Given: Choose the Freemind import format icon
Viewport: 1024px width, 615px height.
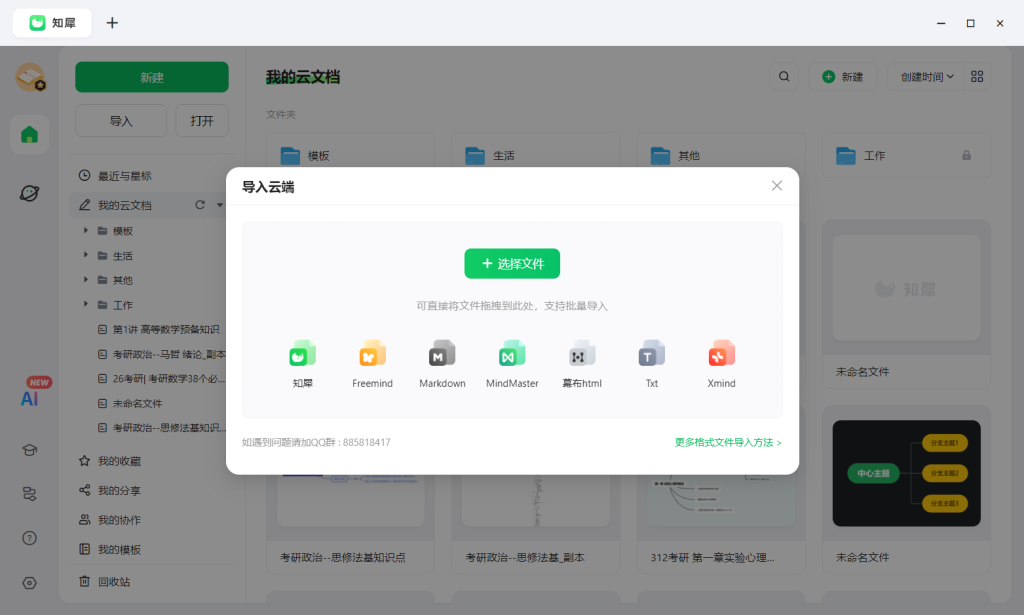Looking at the screenshot, I should (372, 354).
